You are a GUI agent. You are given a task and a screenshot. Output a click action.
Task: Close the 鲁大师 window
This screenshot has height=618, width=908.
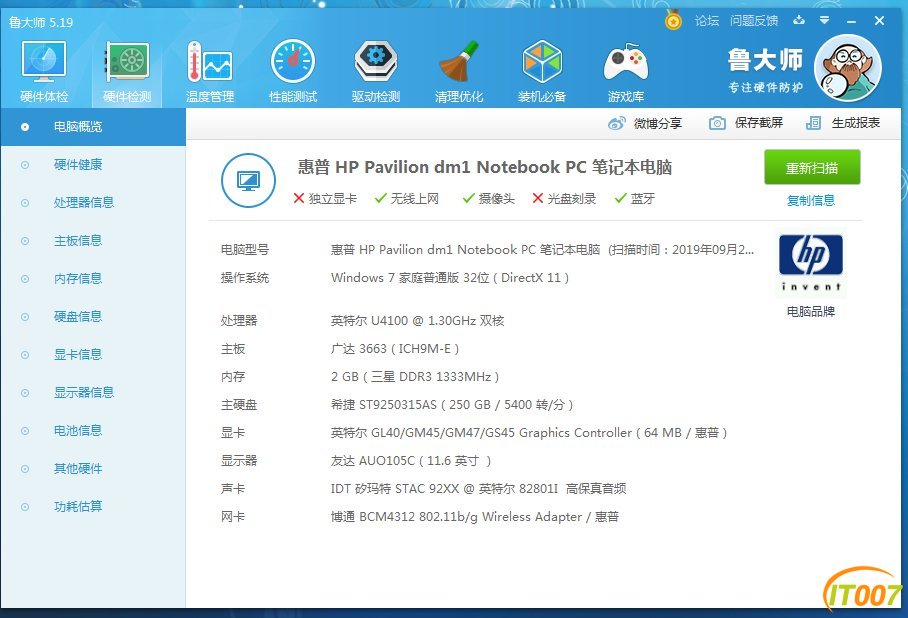coord(879,21)
